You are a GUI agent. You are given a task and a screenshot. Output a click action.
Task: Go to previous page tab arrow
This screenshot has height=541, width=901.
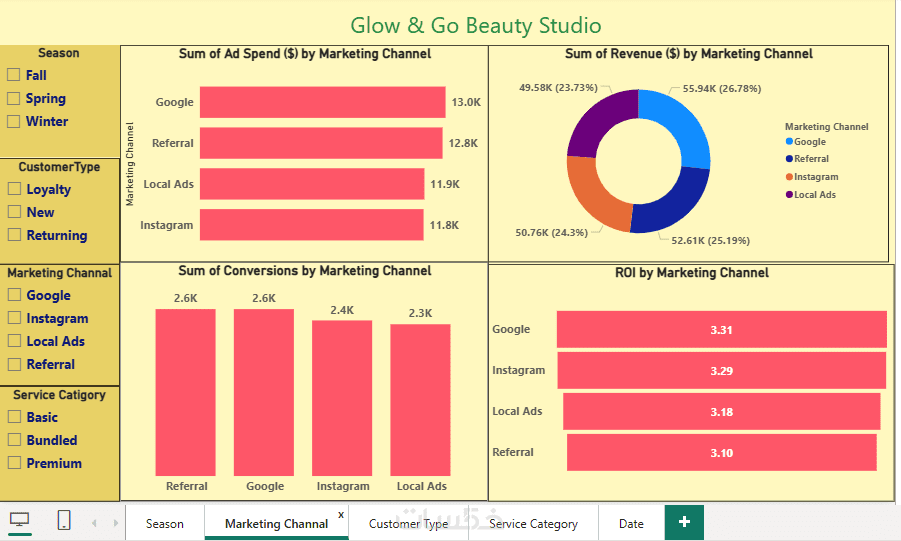click(x=94, y=523)
